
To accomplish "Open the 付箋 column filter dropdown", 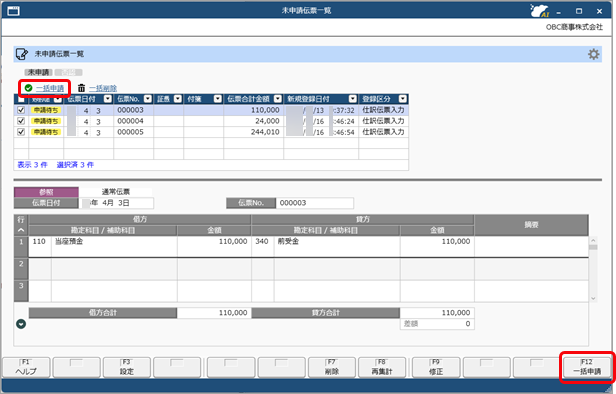I will coord(218,99).
